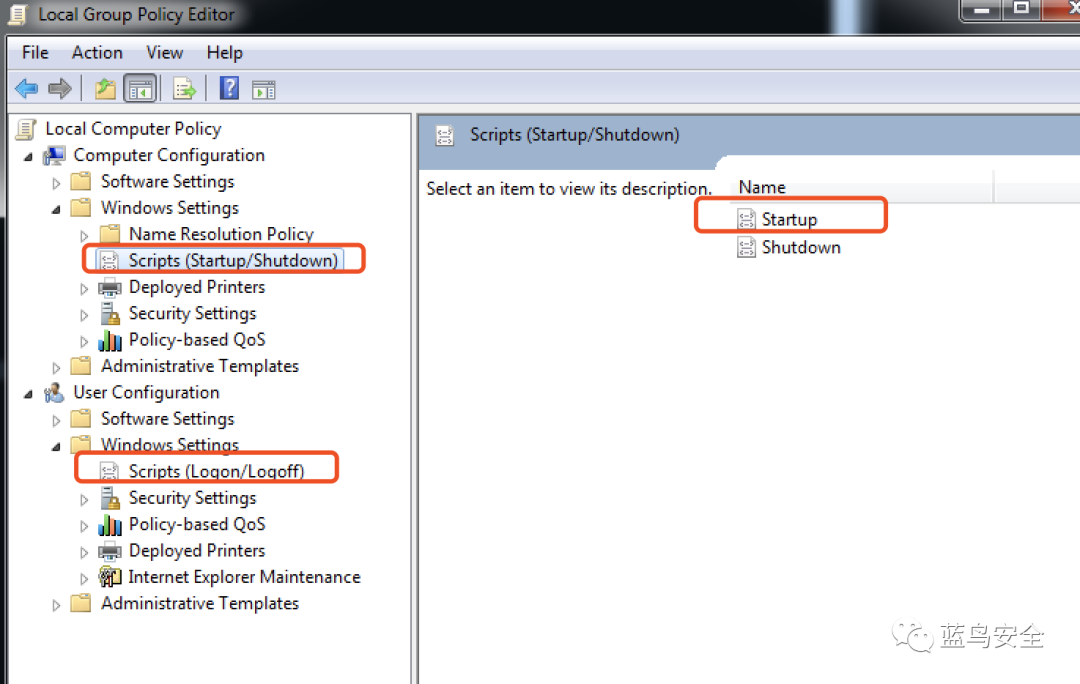
Task: Click the Up One Level folder icon
Action: coord(105,89)
